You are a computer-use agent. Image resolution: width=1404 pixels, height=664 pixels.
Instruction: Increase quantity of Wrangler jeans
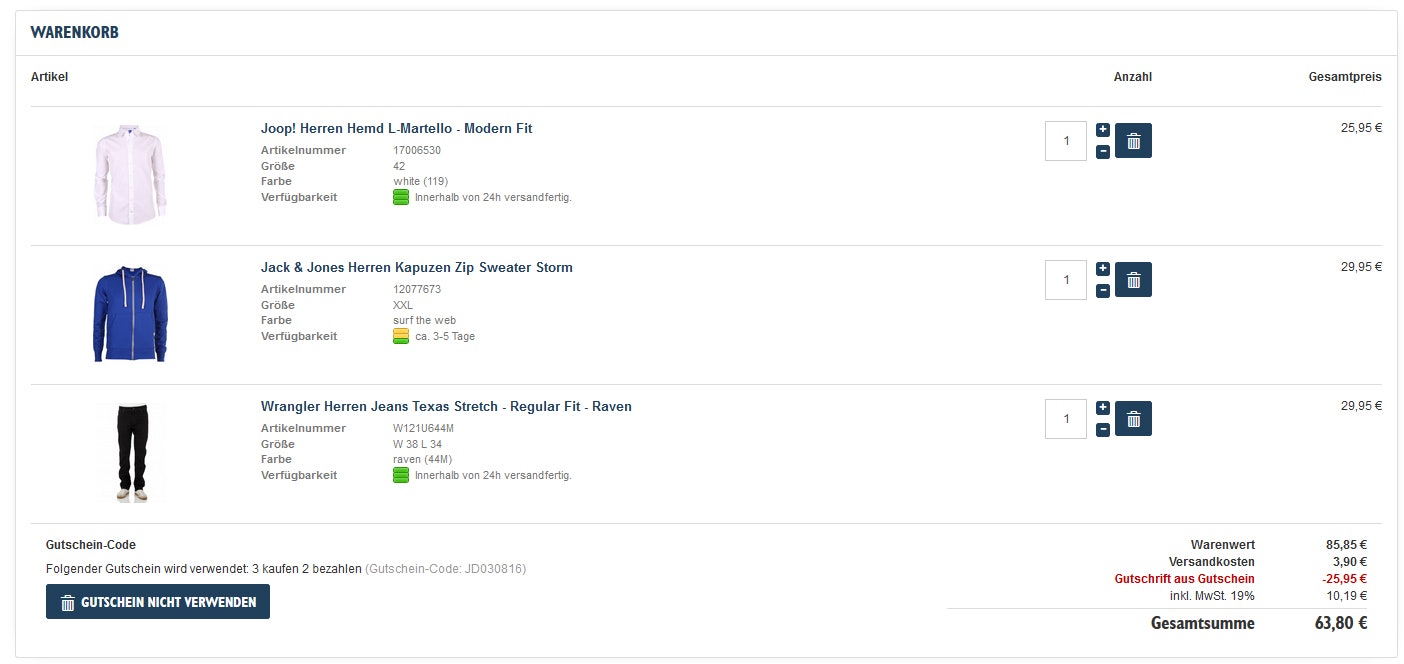(x=1103, y=408)
